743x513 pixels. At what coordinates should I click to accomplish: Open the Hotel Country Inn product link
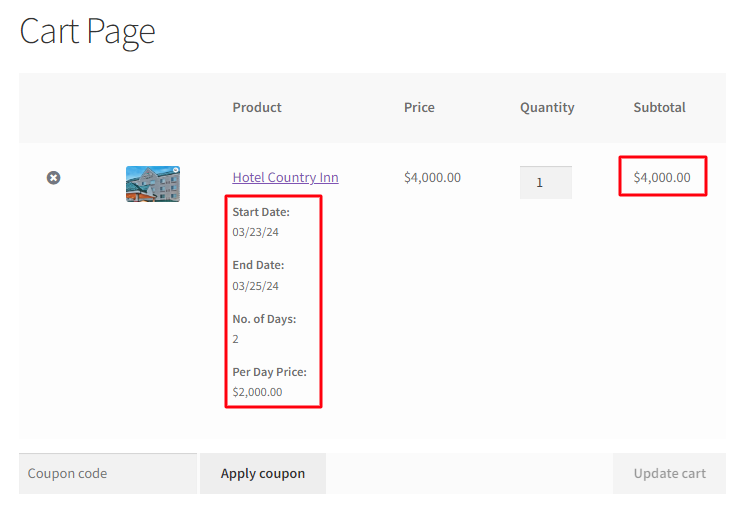pos(285,177)
